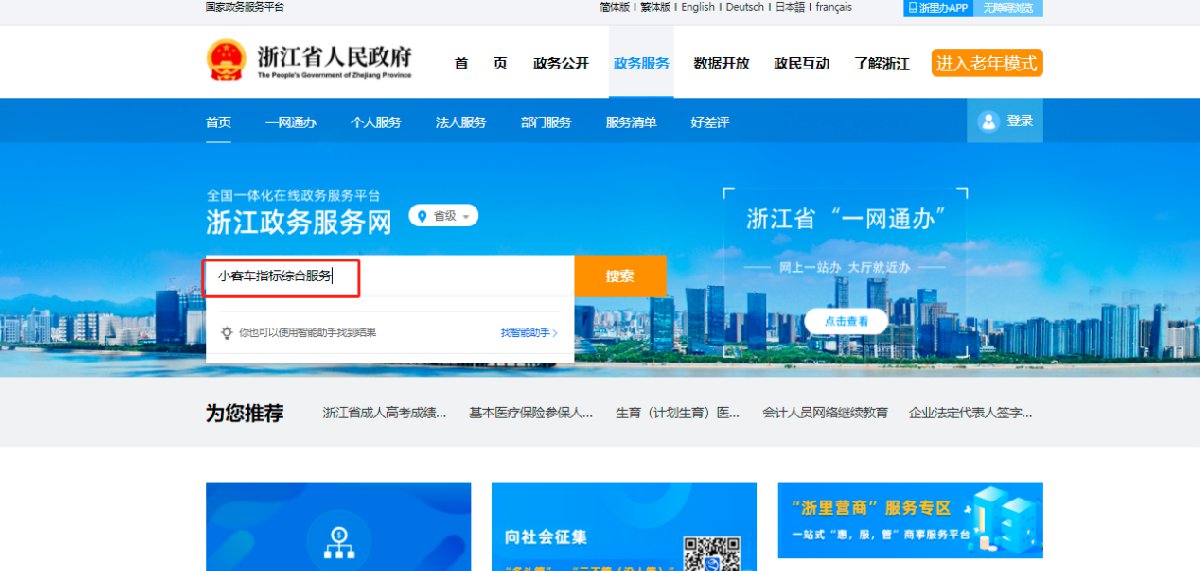This screenshot has height=571, width=1200.
Task: Click 进入老年模式 button
Action: [987, 63]
